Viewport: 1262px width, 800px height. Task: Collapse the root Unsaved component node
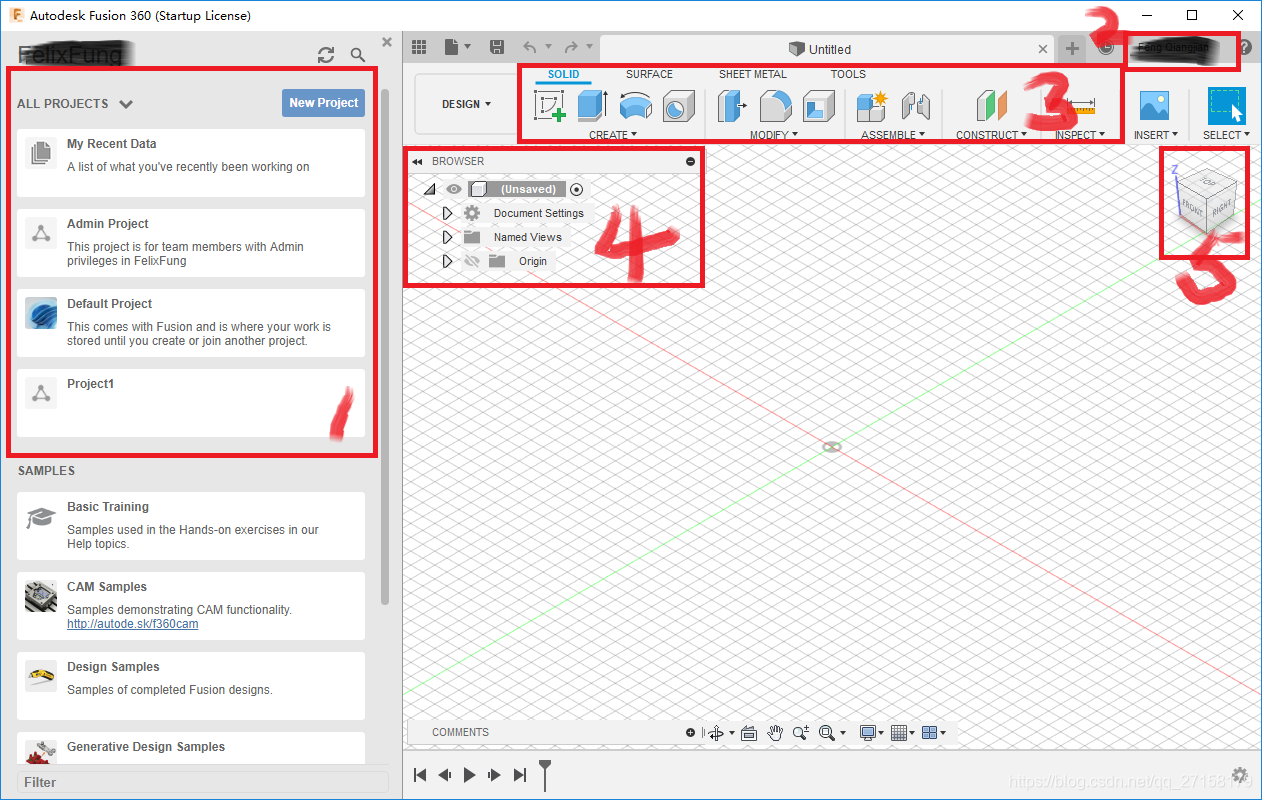[429, 189]
